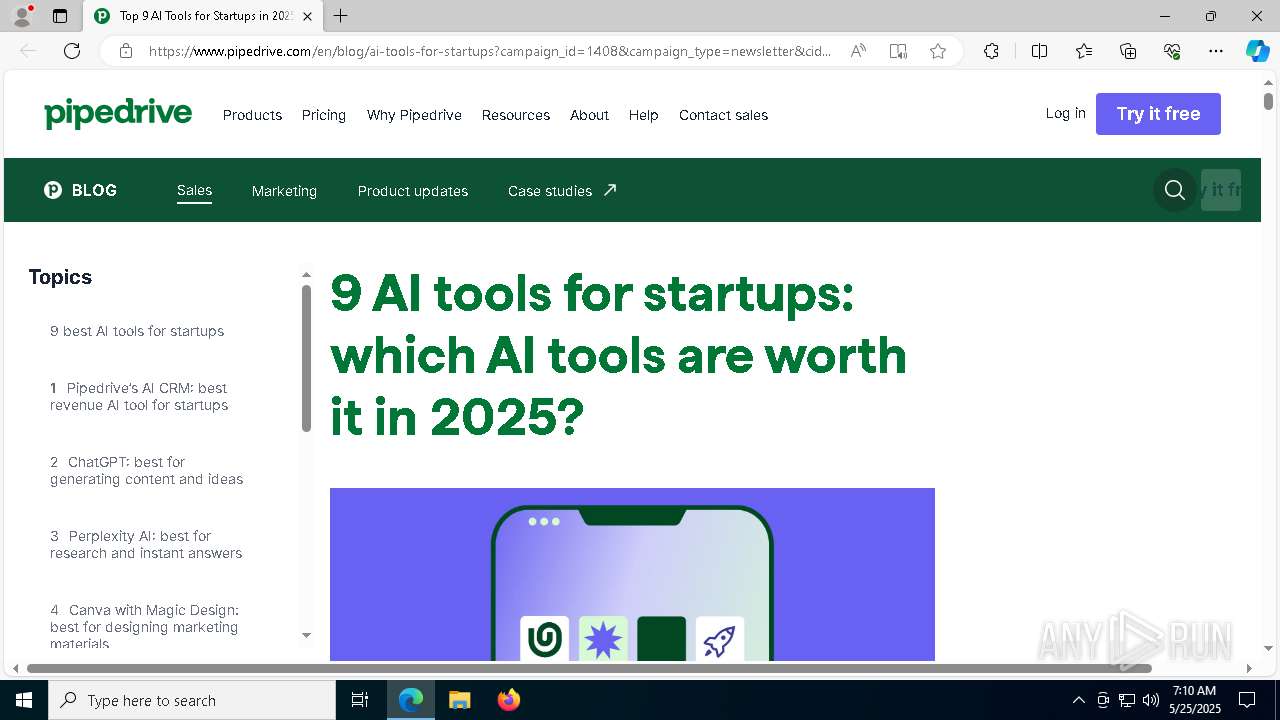Show hidden system tray icons

(1078, 700)
